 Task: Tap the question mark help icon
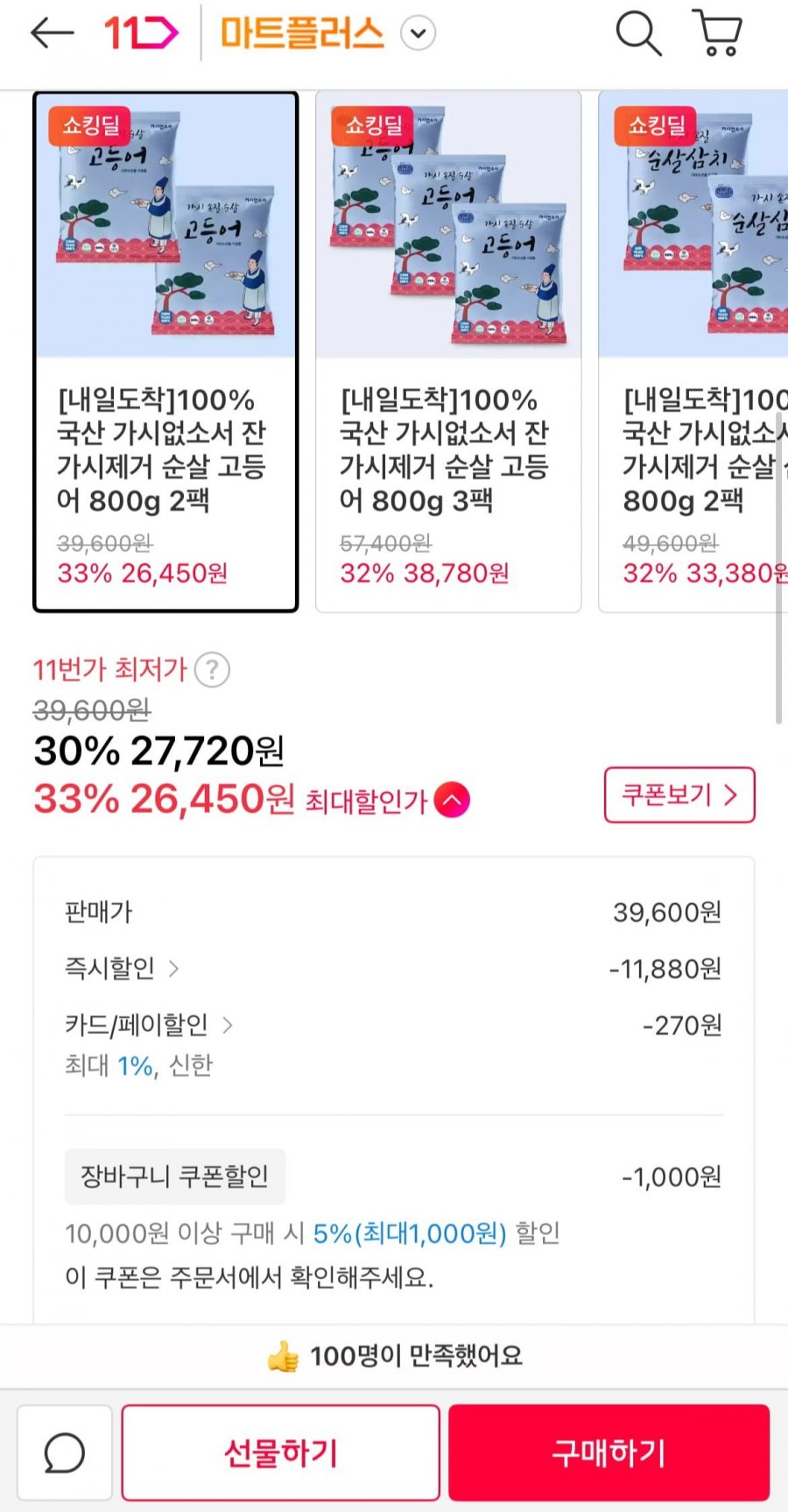pyautogui.click(x=212, y=670)
